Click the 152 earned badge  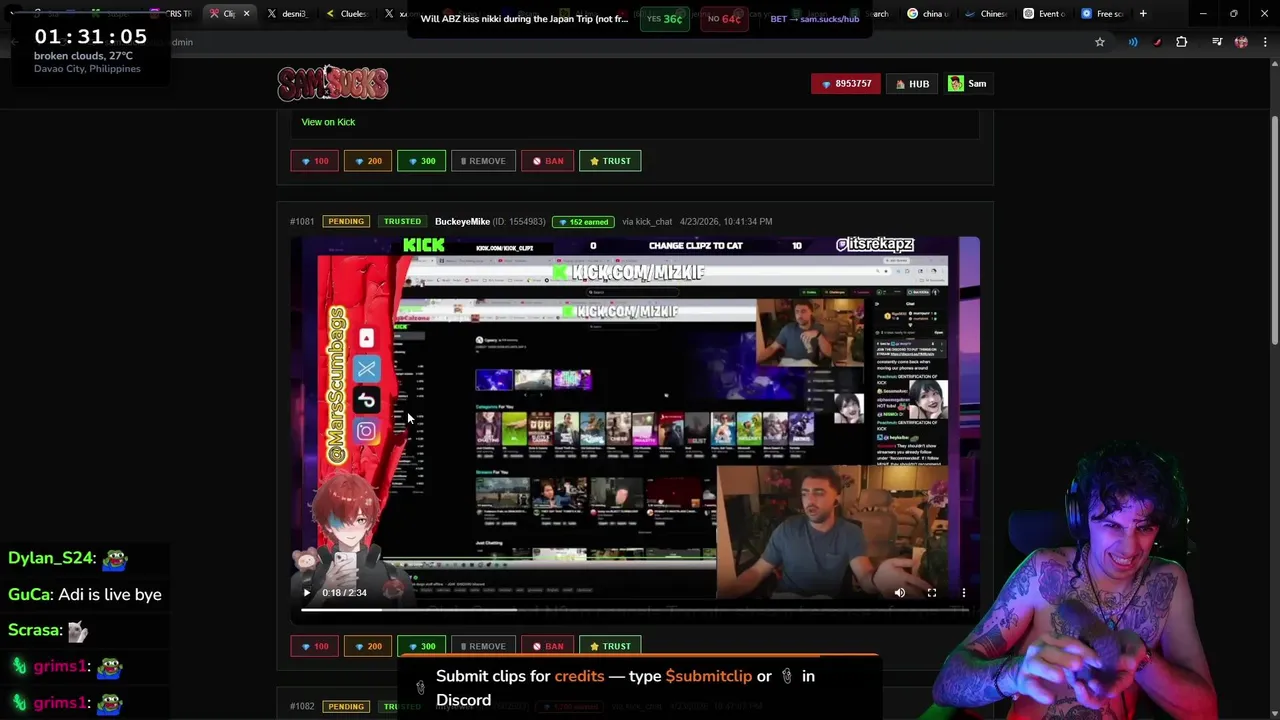pos(583,221)
